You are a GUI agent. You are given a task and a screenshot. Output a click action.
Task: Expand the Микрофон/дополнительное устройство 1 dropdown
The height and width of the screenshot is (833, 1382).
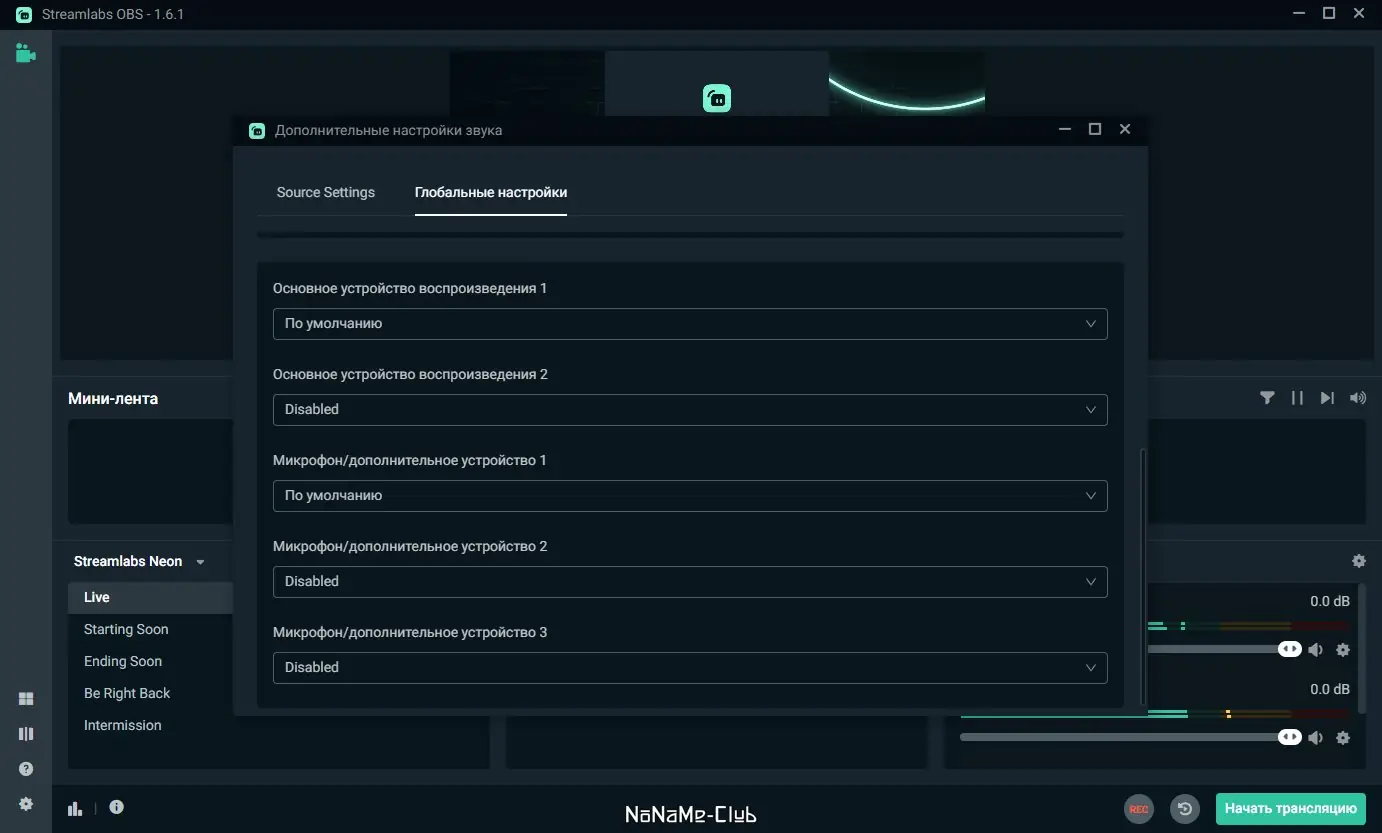[690, 496]
